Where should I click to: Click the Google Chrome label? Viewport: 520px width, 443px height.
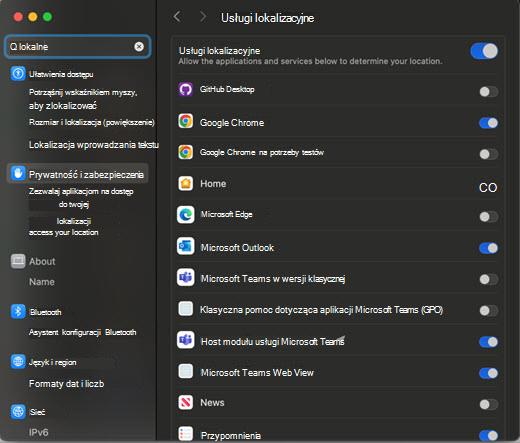point(232,123)
